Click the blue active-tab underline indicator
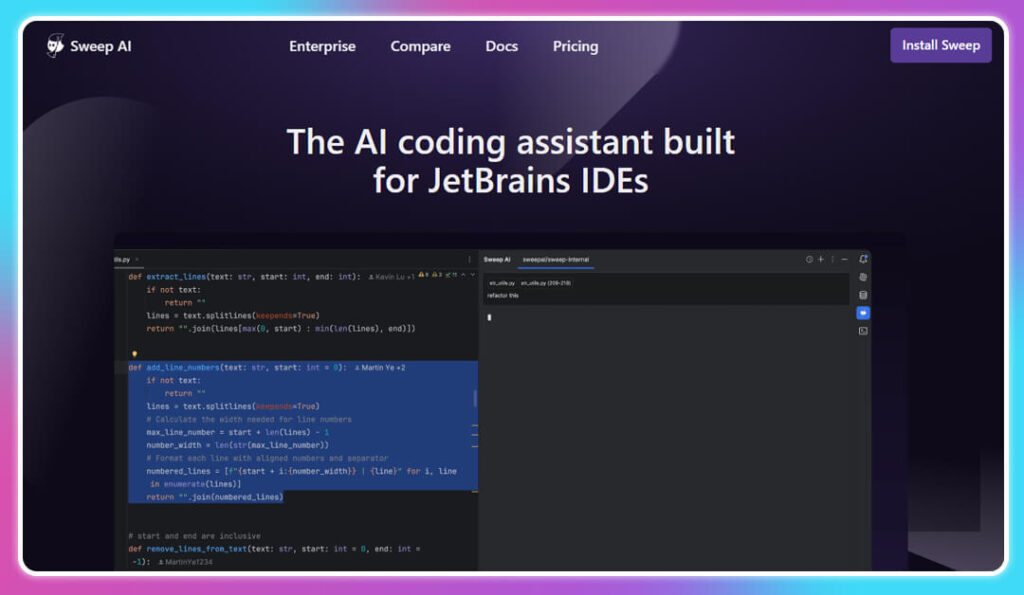The width and height of the screenshot is (1024, 595). point(556,268)
